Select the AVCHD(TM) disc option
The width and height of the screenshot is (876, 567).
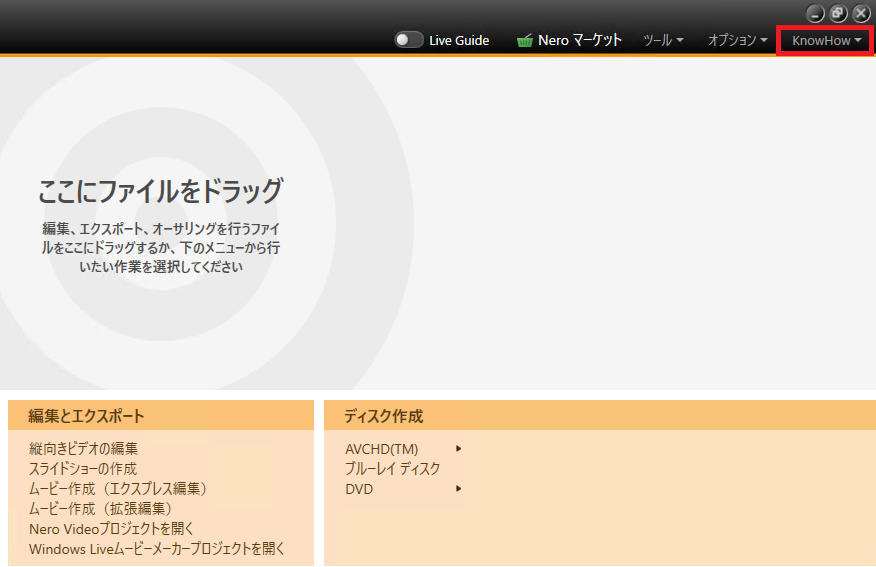[x=382, y=449]
